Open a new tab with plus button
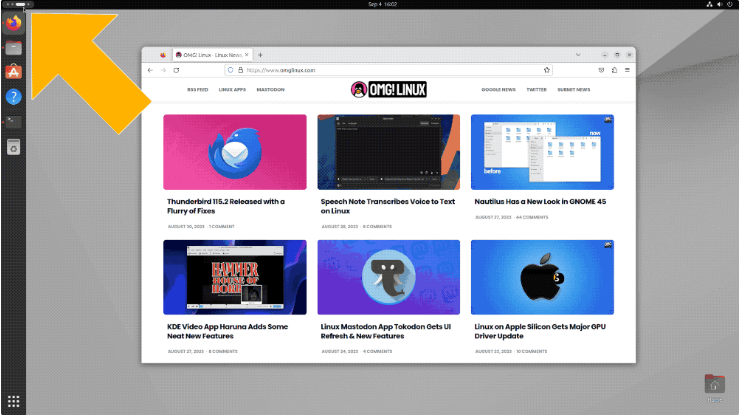740x415 pixels. point(260,55)
